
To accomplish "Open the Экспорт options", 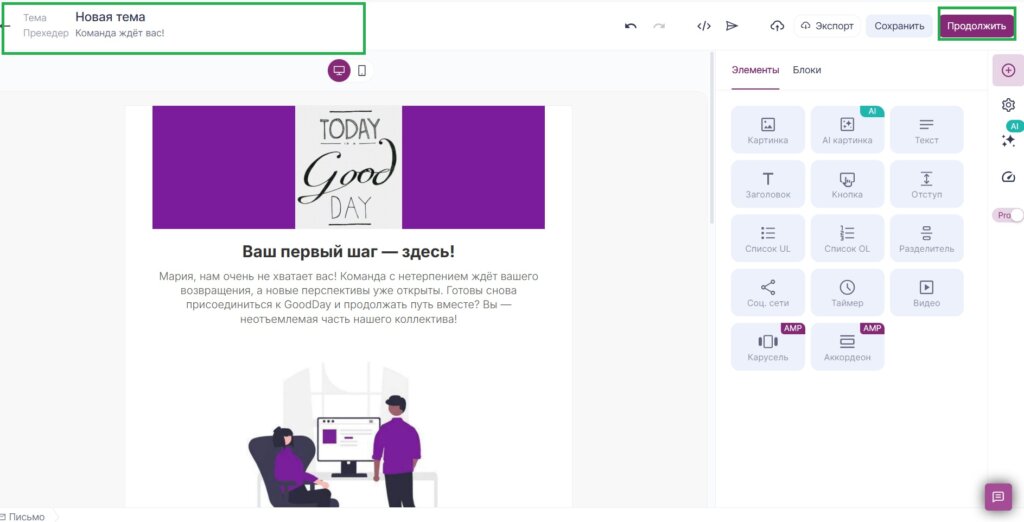I will [x=826, y=26].
